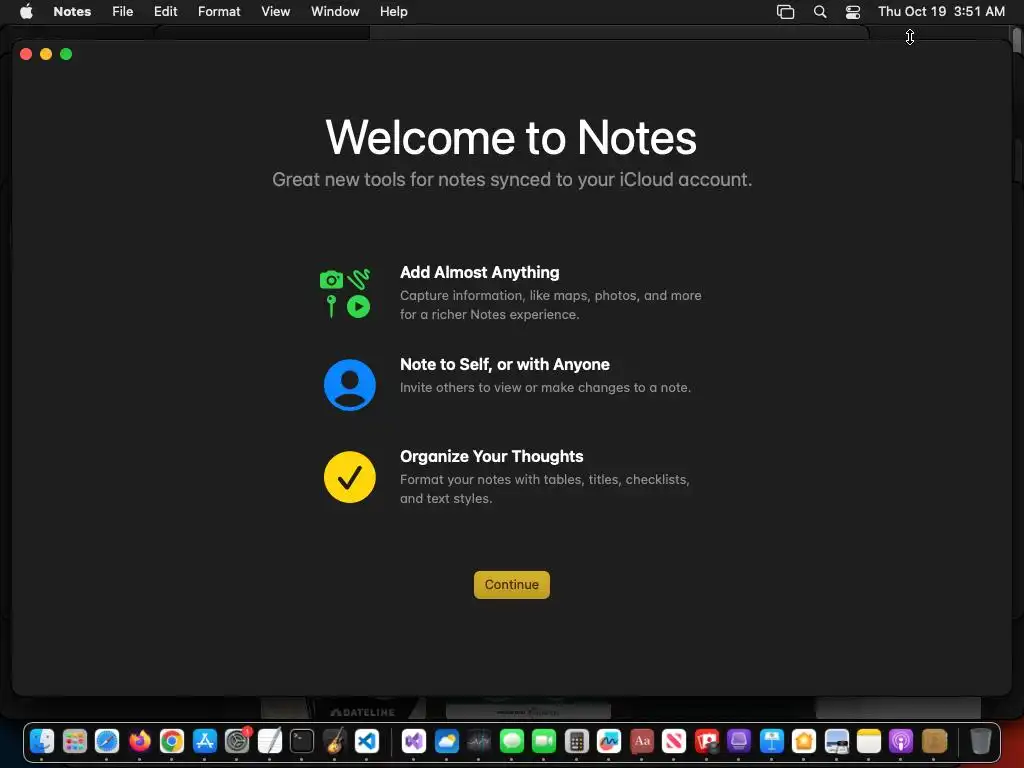Open Keynote from the Dock
The height and width of the screenshot is (768, 1024).
tap(771, 741)
